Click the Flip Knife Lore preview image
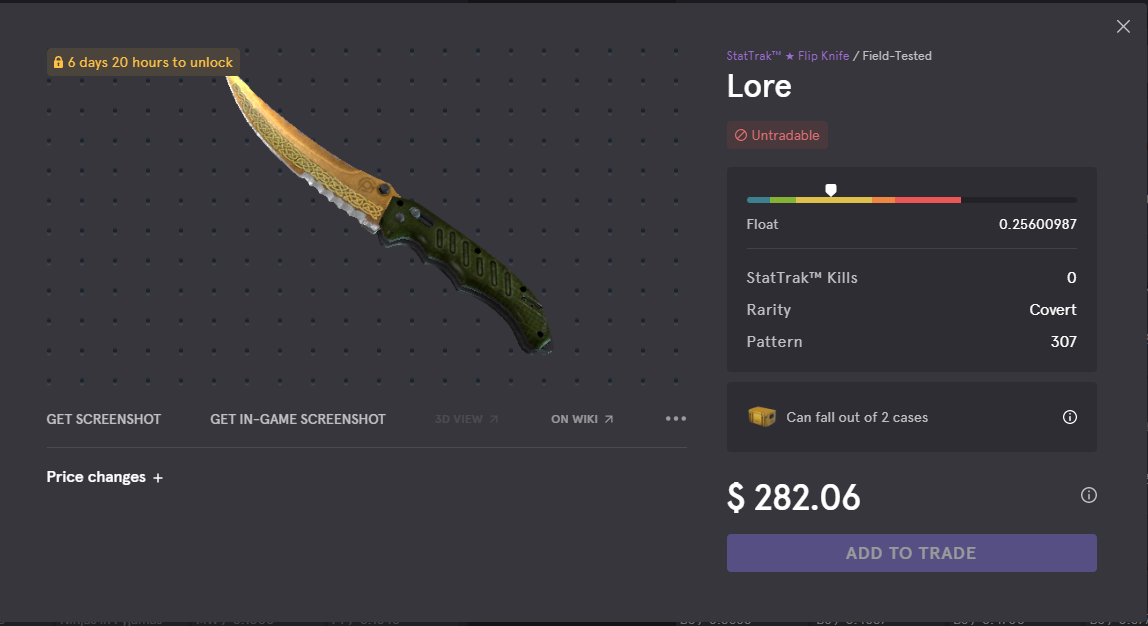 389,215
